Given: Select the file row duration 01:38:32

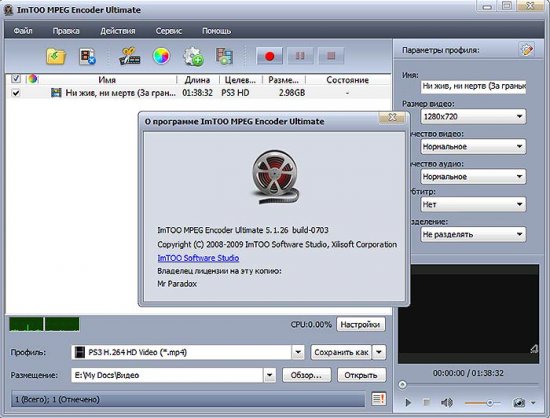Looking at the screenshot, I should tap(197, 93).
